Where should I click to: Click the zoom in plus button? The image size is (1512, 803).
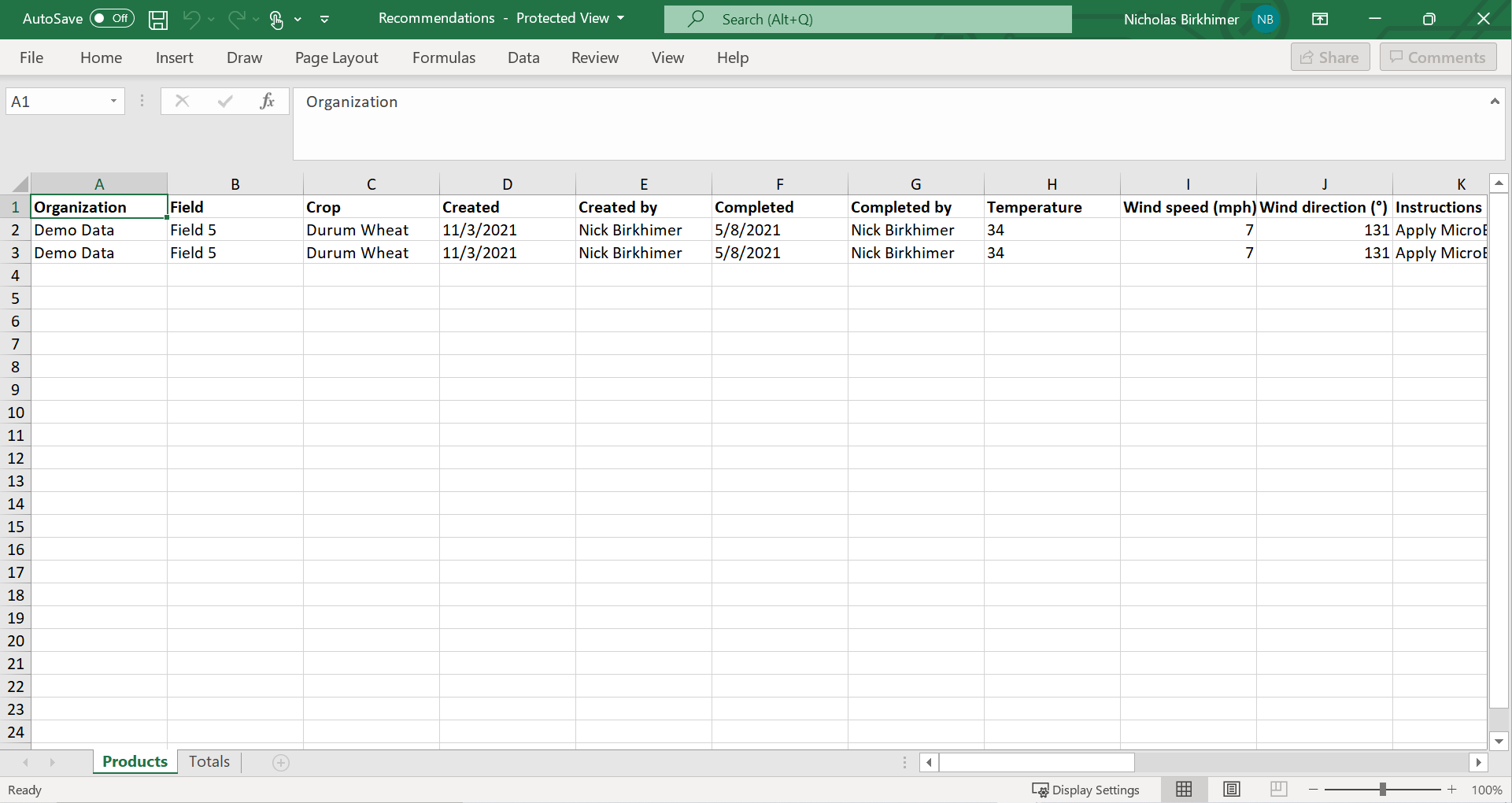pyautogui.click(x=1451, y=789)
